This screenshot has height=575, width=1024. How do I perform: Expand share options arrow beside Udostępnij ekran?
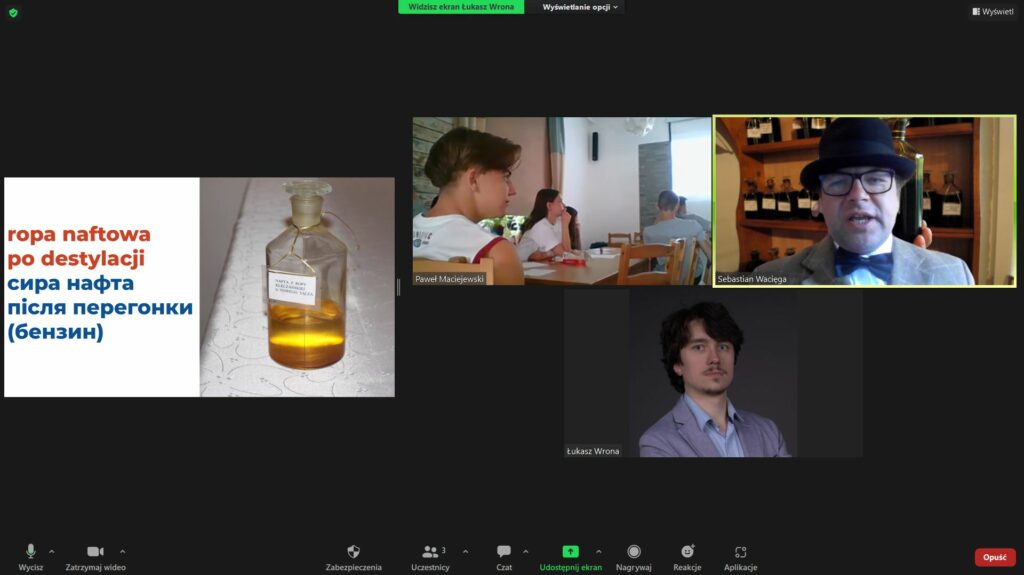pyautogui.click(x=599, y=551)
